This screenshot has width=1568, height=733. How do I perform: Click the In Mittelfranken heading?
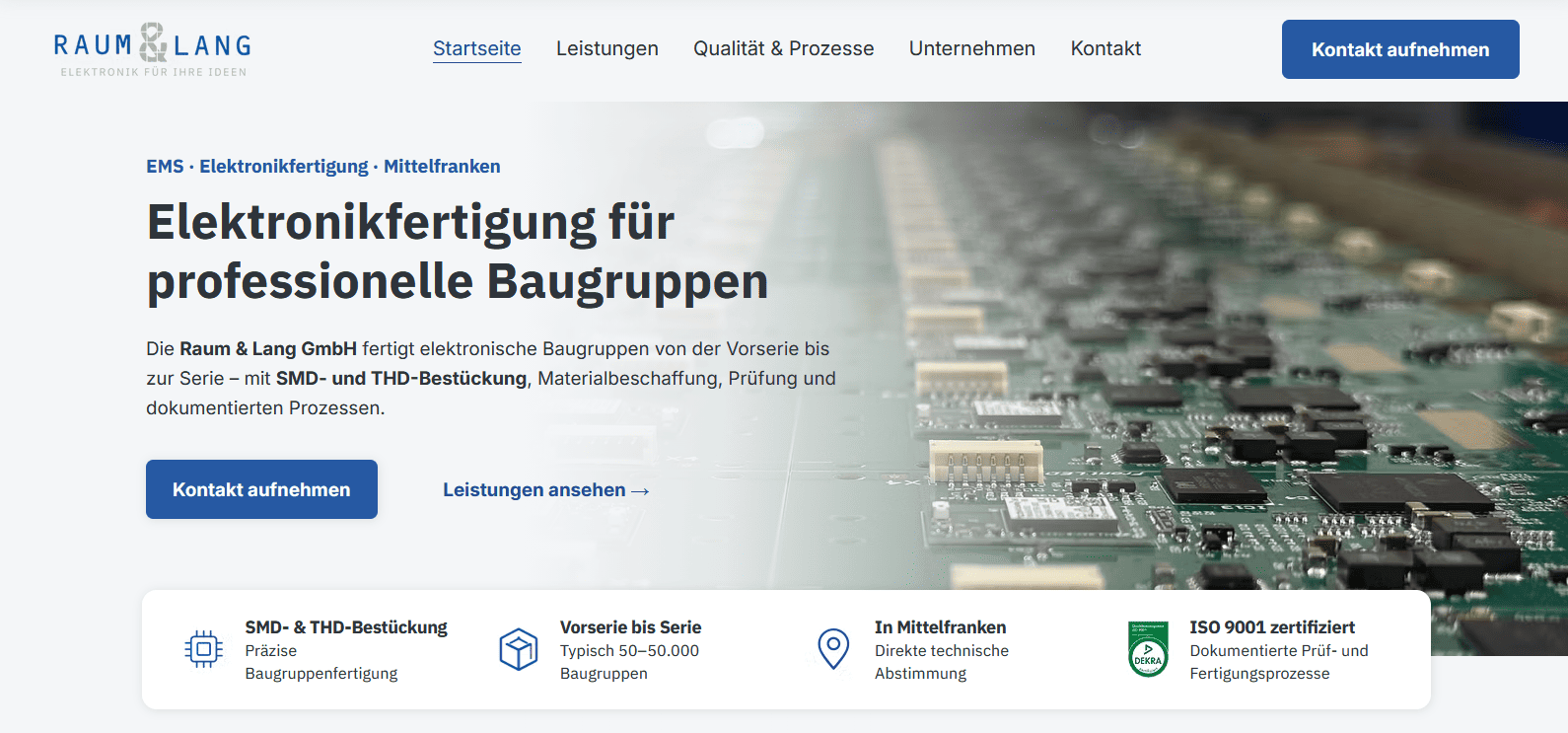941,627
